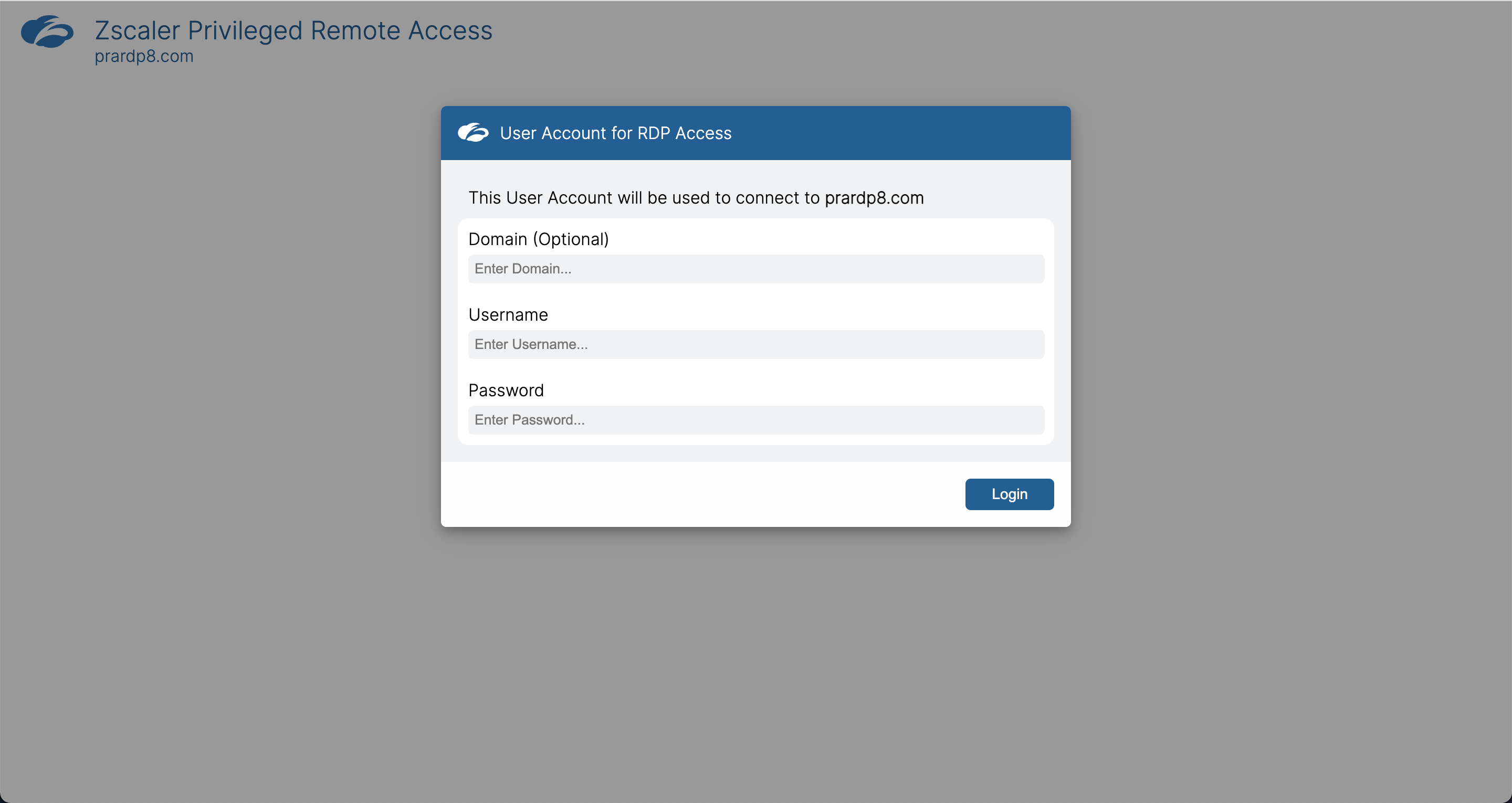Click the white Zscaler emblem beside the dialog title
The height and width of the screenshot is (803, 1512).
point(474,133)
